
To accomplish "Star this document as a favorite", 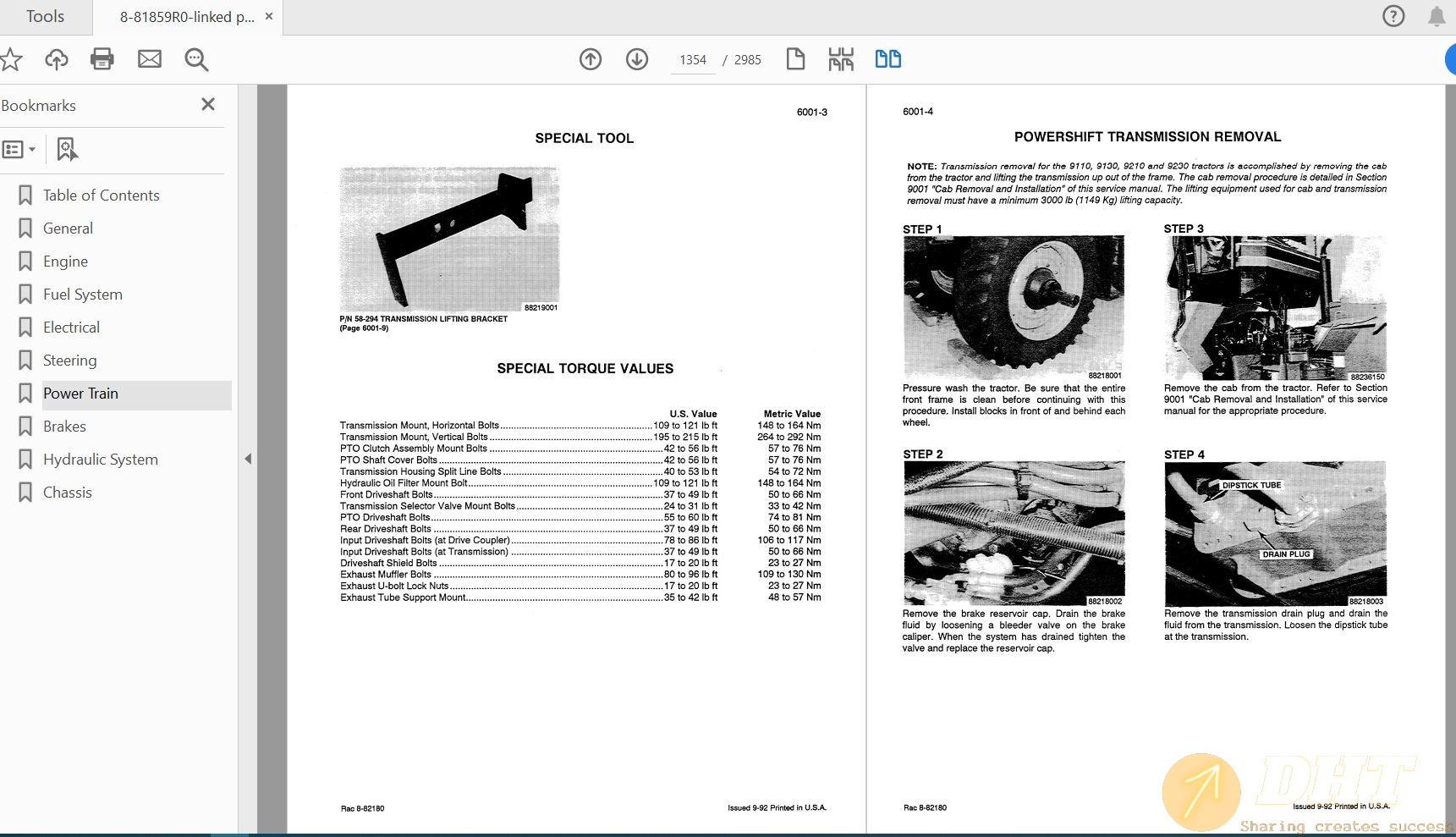I will [11, 59].
